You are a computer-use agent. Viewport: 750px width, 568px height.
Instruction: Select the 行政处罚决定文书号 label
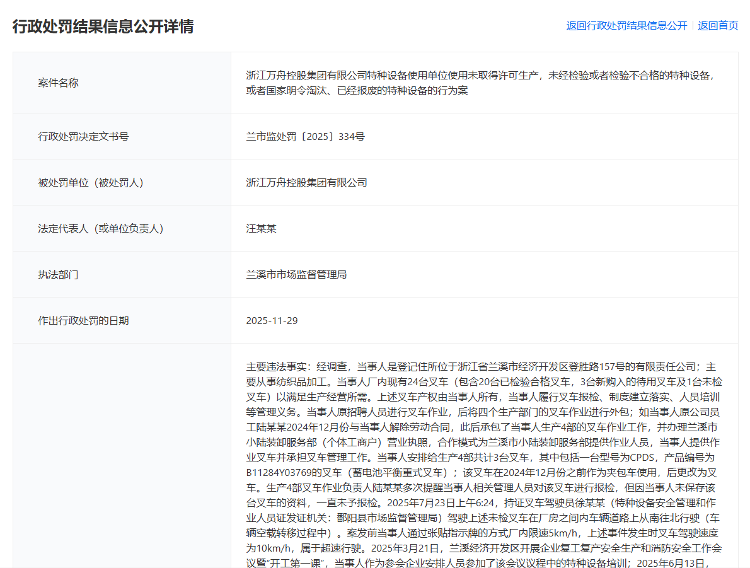[83, 136]
